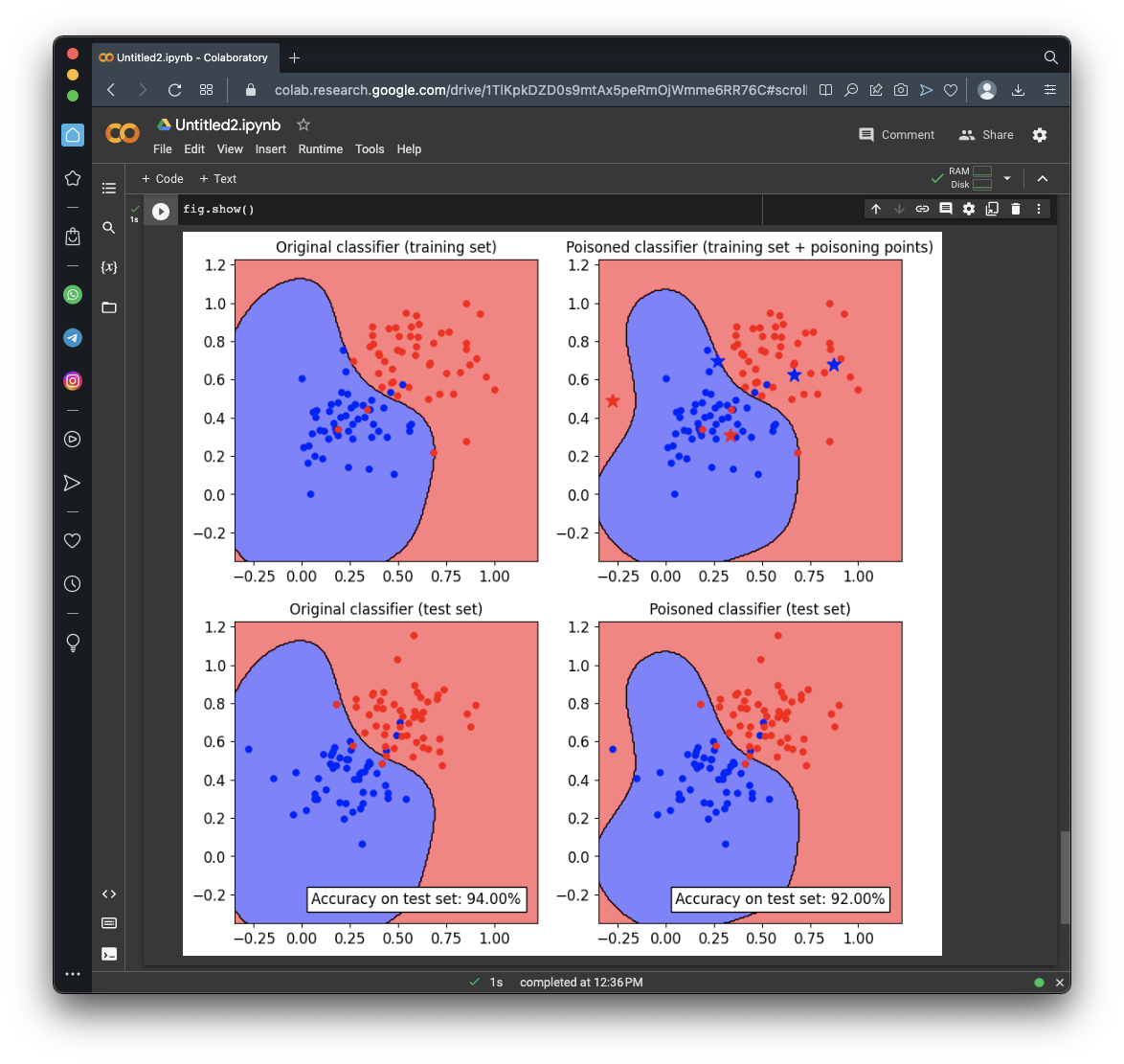The width and height of the screenshot is (1124, 1064).
Task: Collapse the Colab header with chevron
Action: 1043,178
